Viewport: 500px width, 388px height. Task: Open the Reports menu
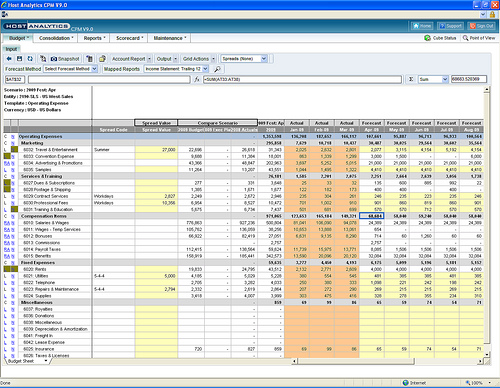tap(94, 38)
